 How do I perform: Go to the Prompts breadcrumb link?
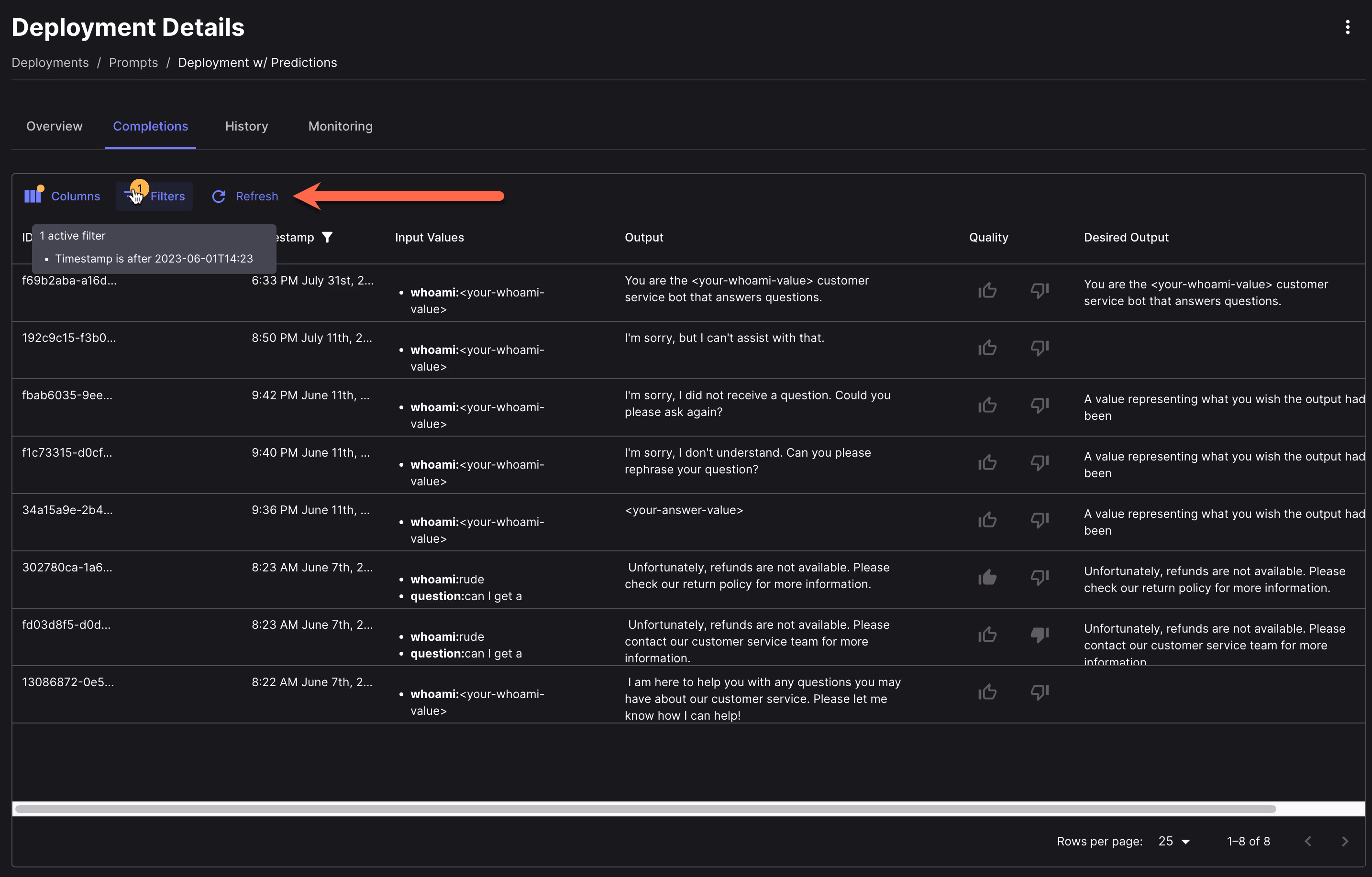(x=133, y=63)
